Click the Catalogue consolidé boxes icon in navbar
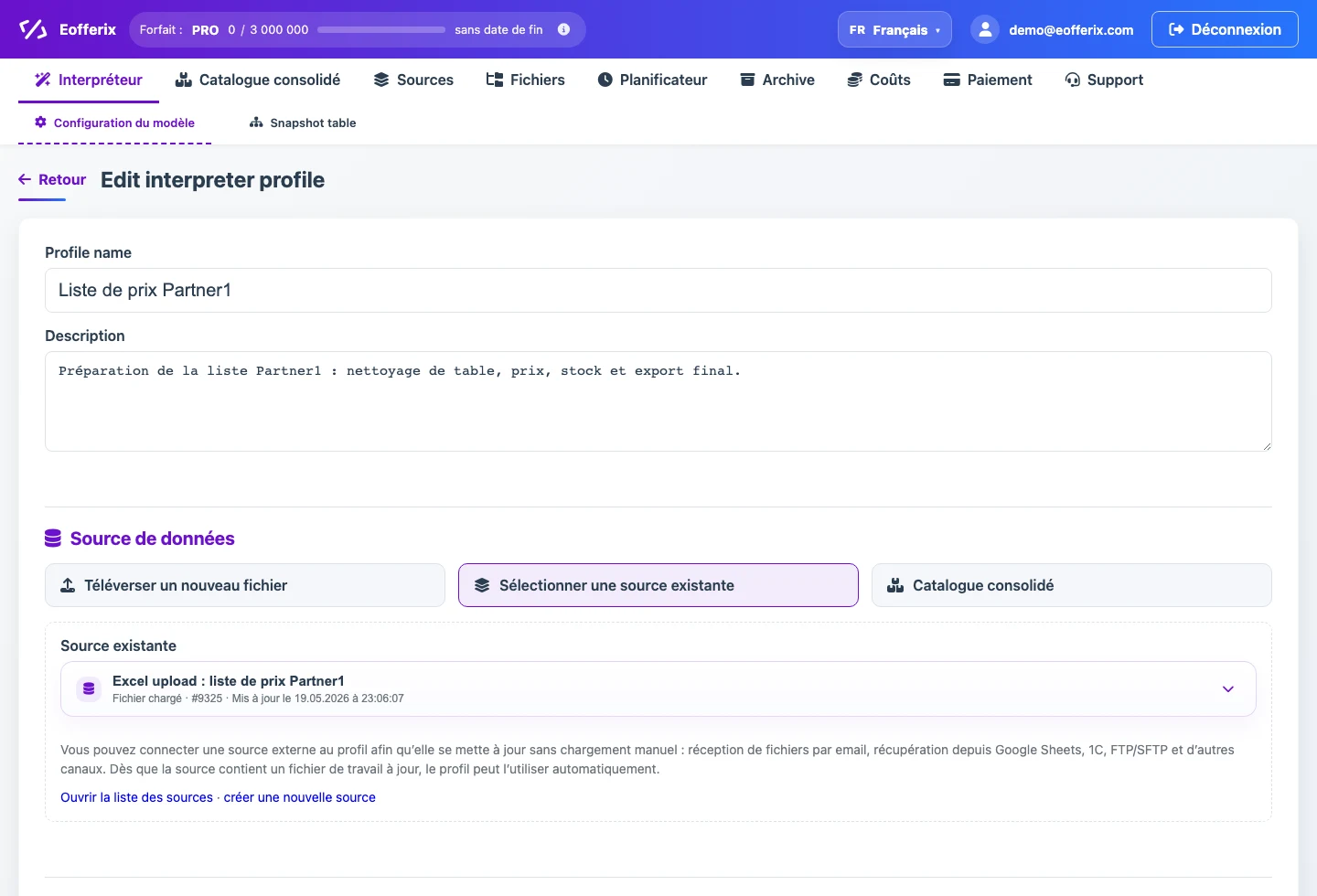Screen dimensions: 1317x896 pyautogui.click(x=184, y=80)
